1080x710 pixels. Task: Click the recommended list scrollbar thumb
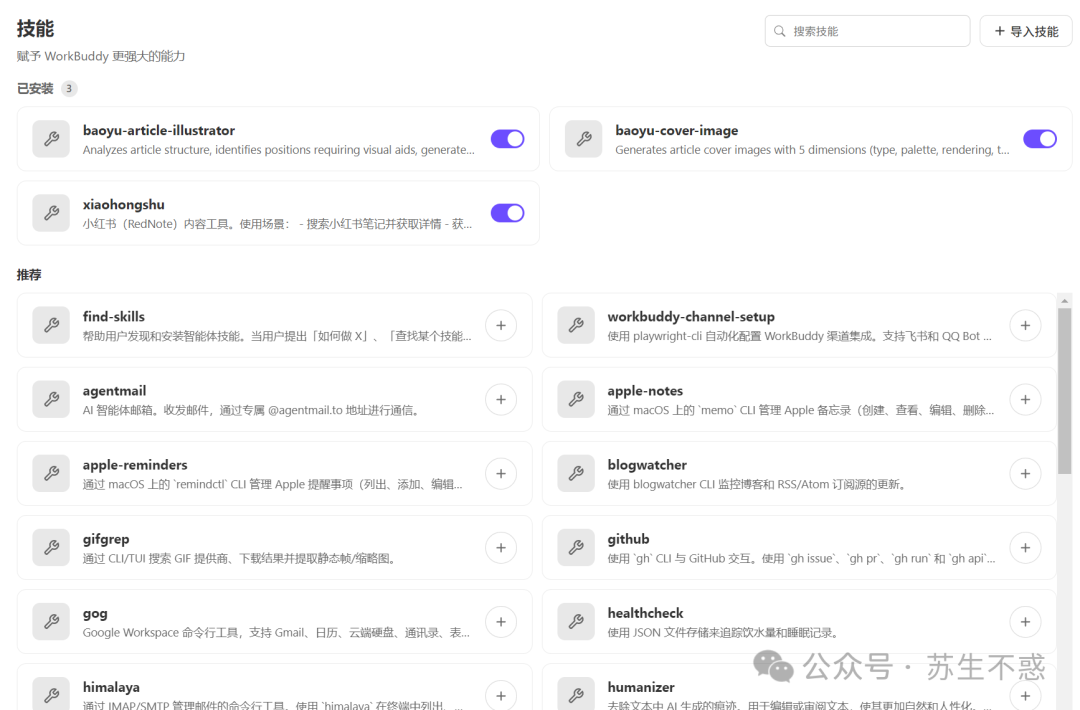pos(1065,390)
